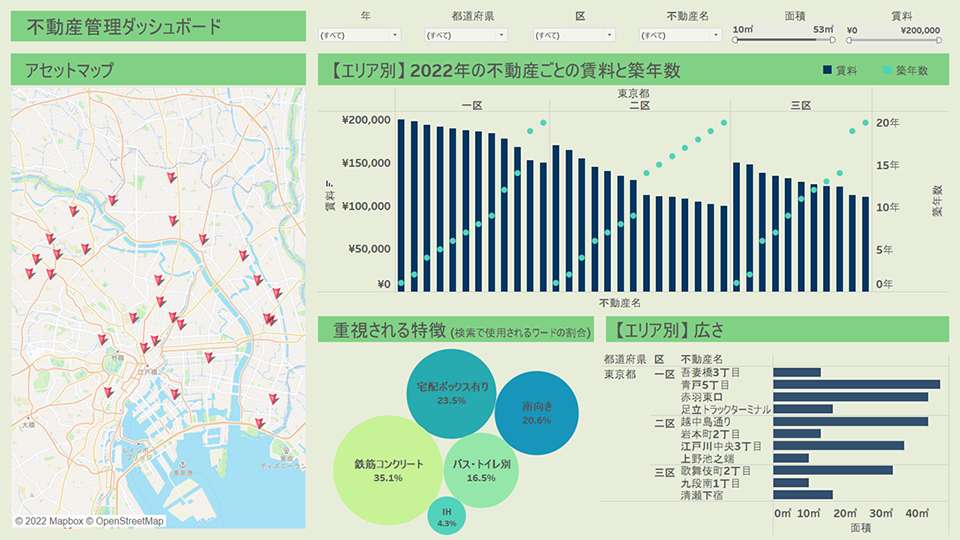Select the 青戸5丁目 bar in the 広さ chart

tap(856, 384)
